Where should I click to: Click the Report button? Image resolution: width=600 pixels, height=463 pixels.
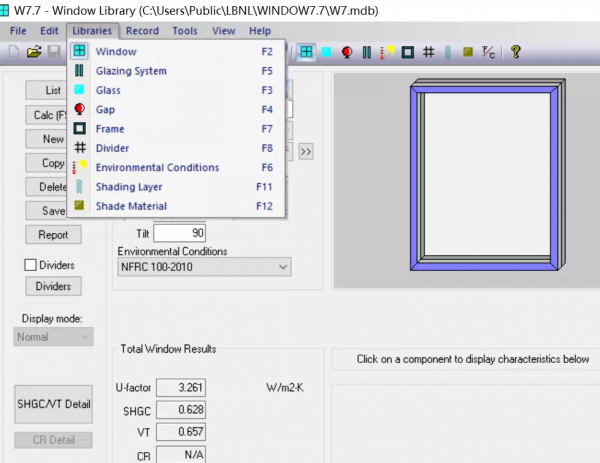coord(54,235)
